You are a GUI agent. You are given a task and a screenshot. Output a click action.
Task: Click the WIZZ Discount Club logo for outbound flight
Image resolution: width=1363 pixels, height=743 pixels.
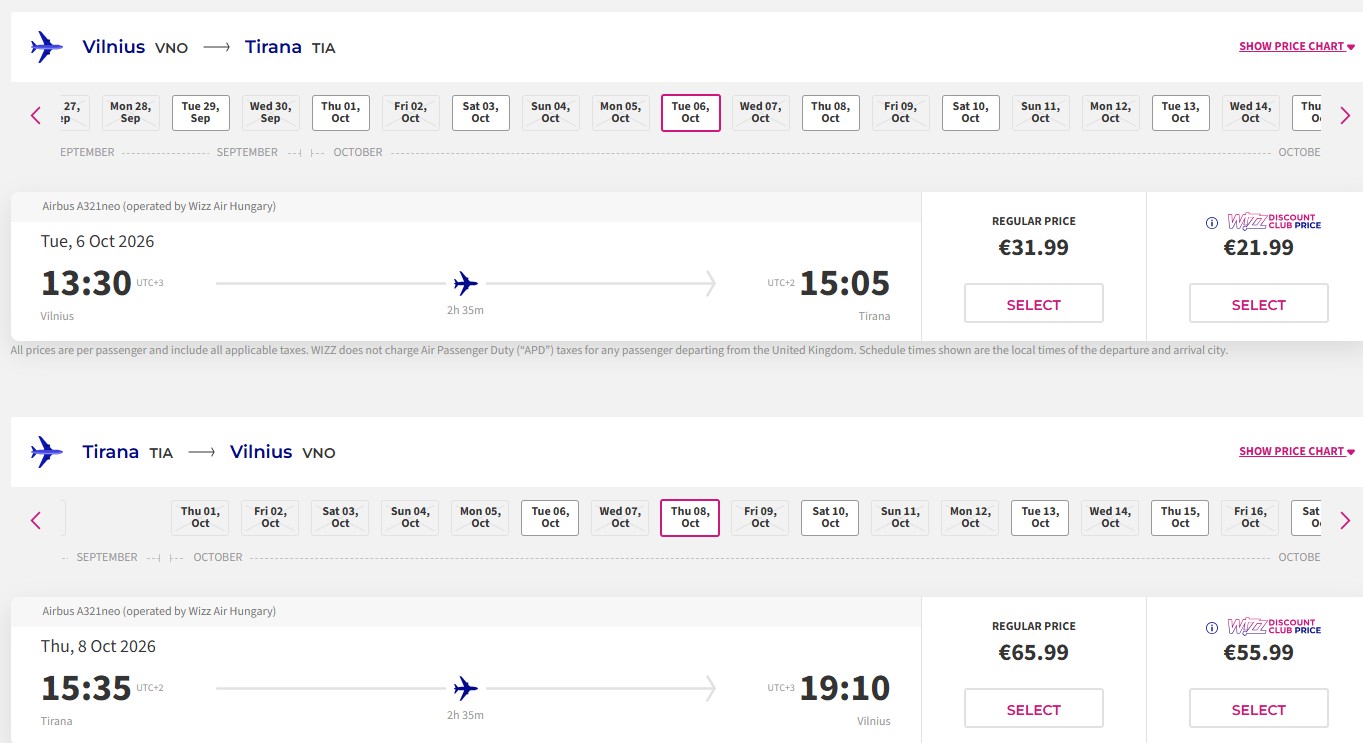click(x=1274, y=222)
